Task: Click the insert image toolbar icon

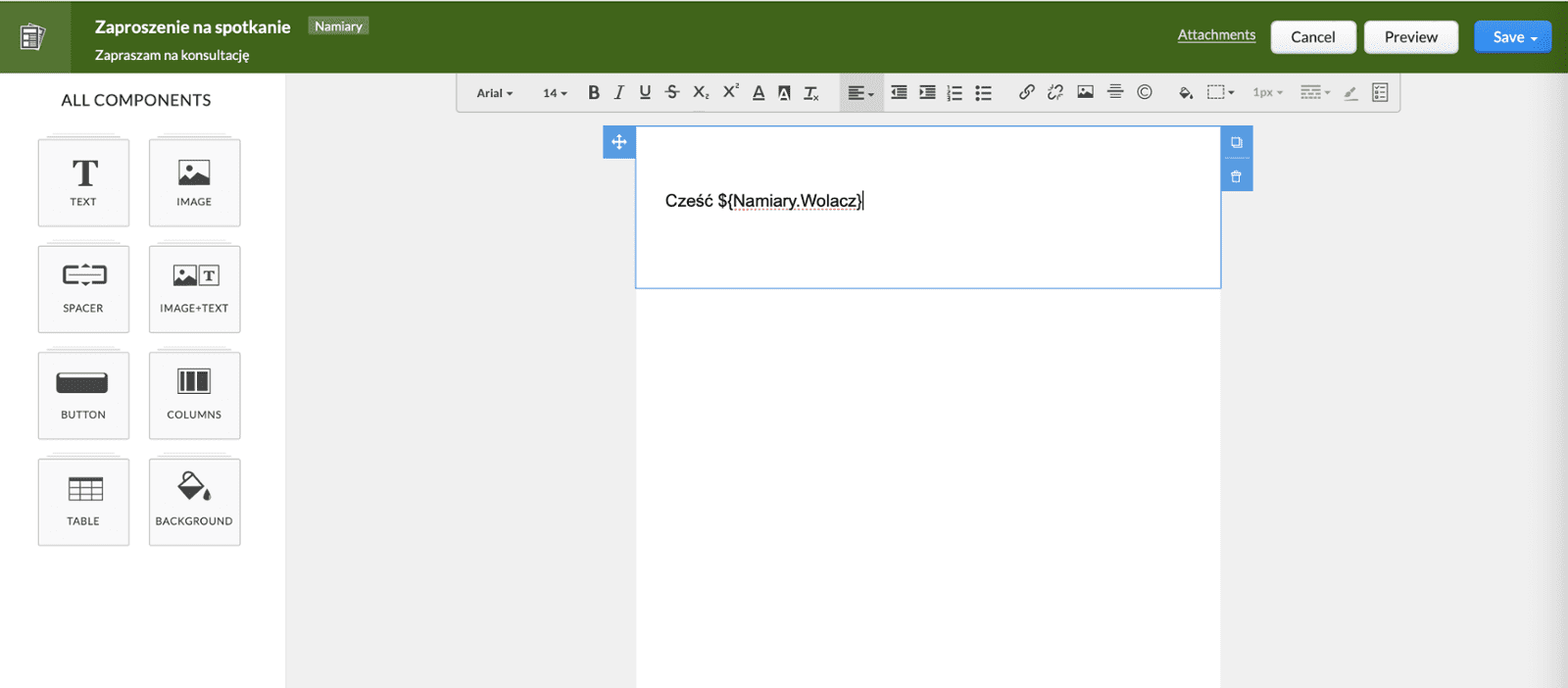Action: pyautogui.click(x=1085, y=92)
